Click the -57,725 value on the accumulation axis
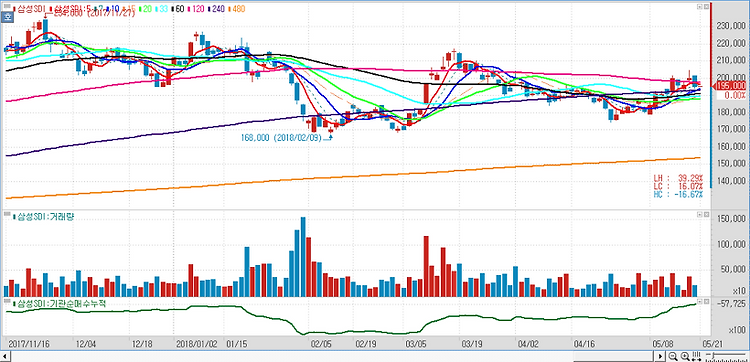 click(x=730, y=303)
